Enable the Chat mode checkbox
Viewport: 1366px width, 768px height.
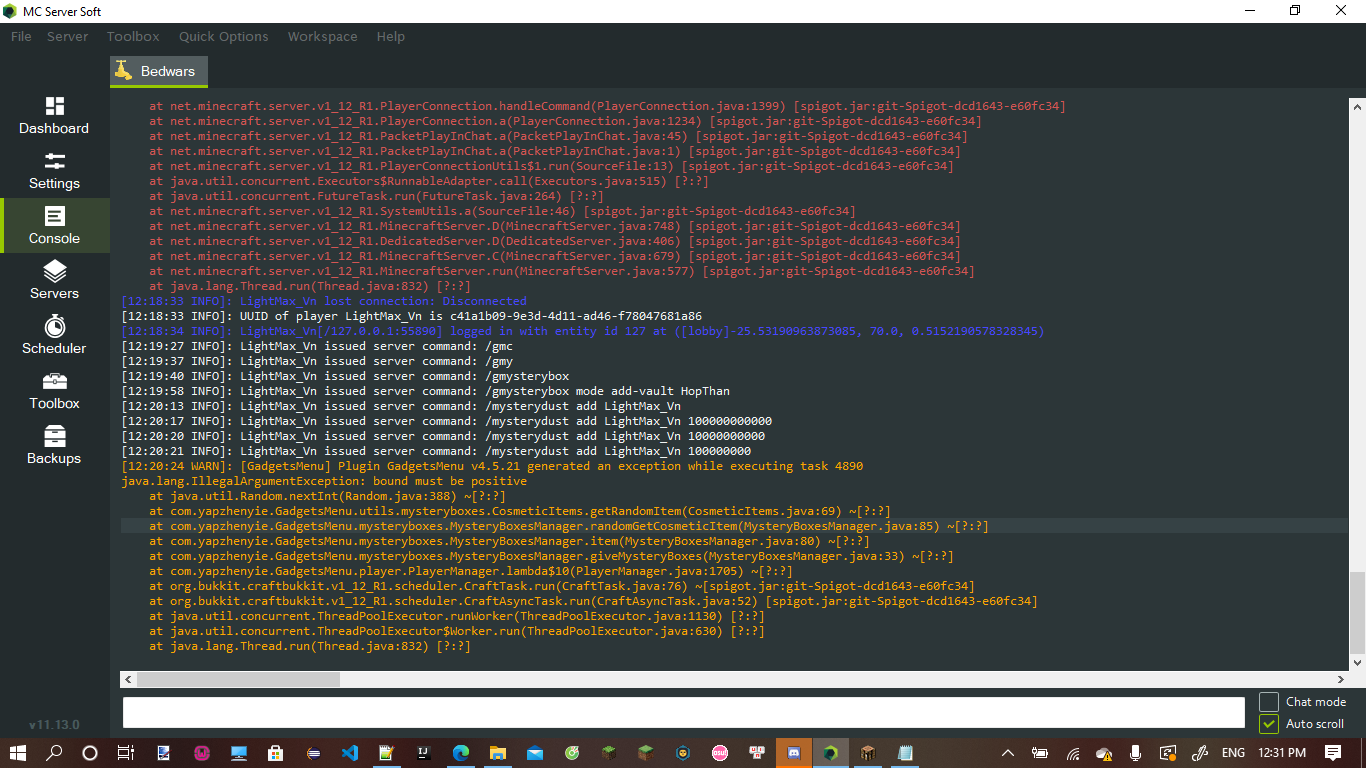coord(1269,702)
